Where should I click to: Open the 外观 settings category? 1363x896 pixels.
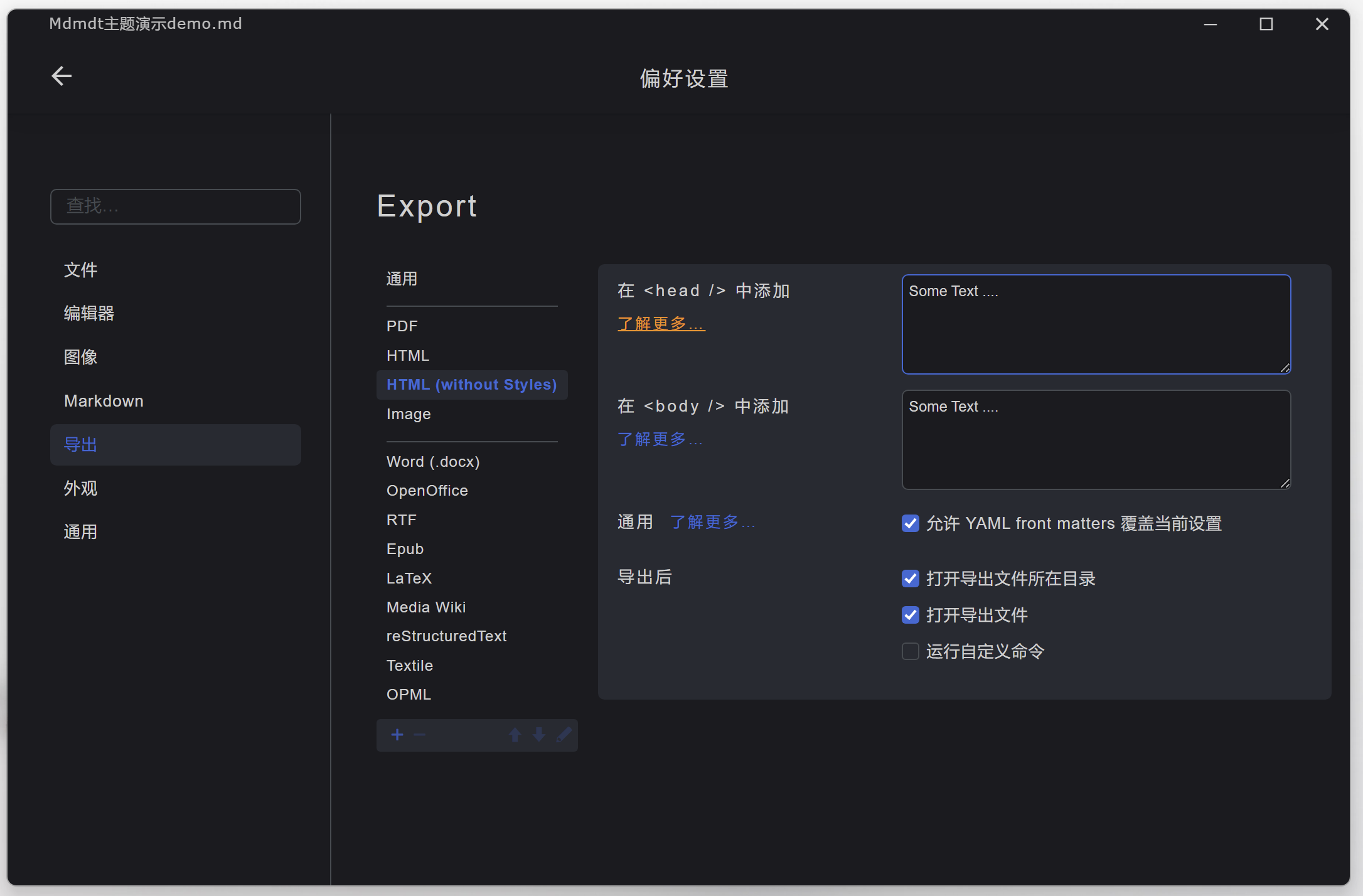tap(80, 488)
